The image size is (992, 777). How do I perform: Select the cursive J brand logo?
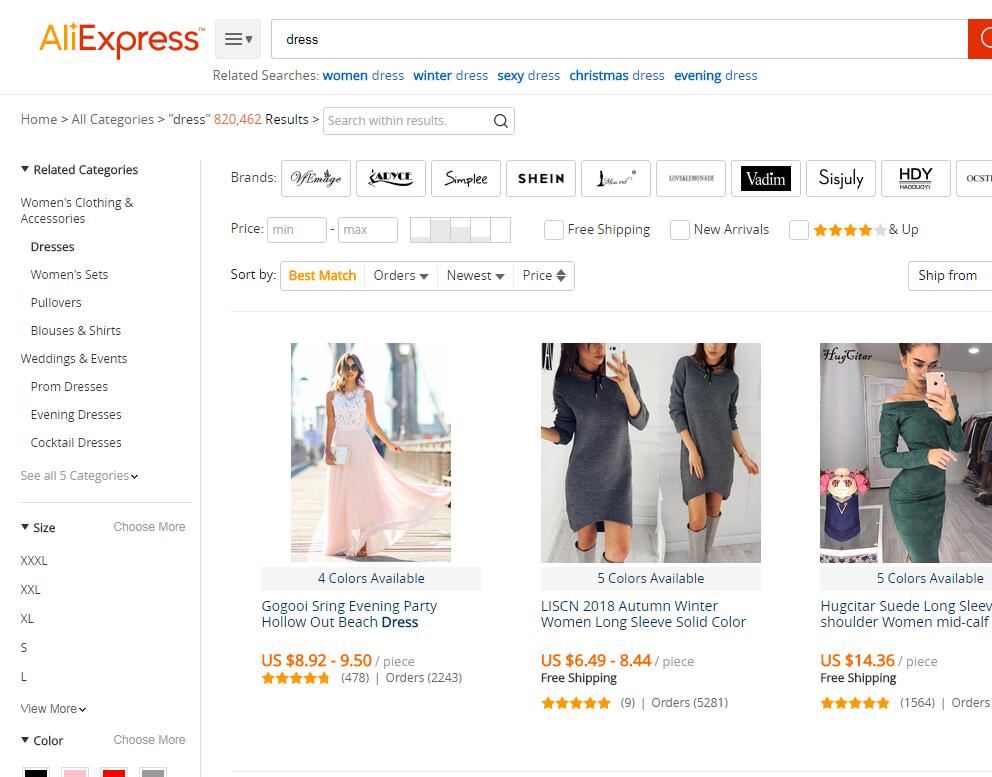click(x=616, y=178)
